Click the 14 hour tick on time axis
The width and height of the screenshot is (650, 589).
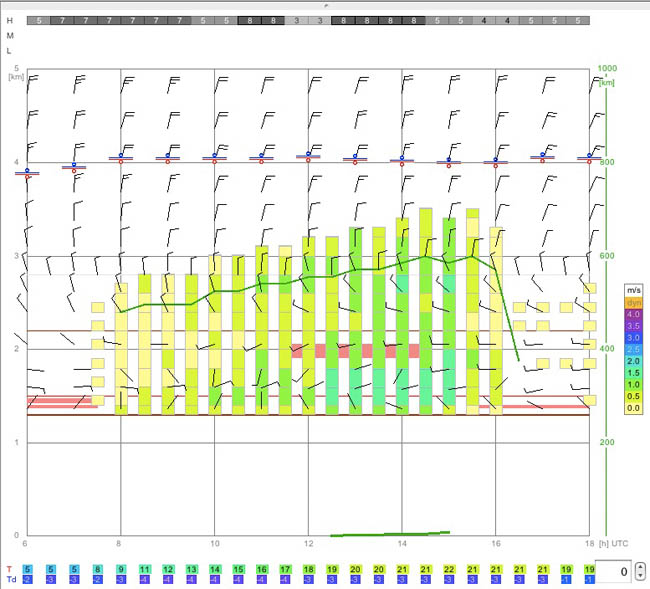point(402,544)
